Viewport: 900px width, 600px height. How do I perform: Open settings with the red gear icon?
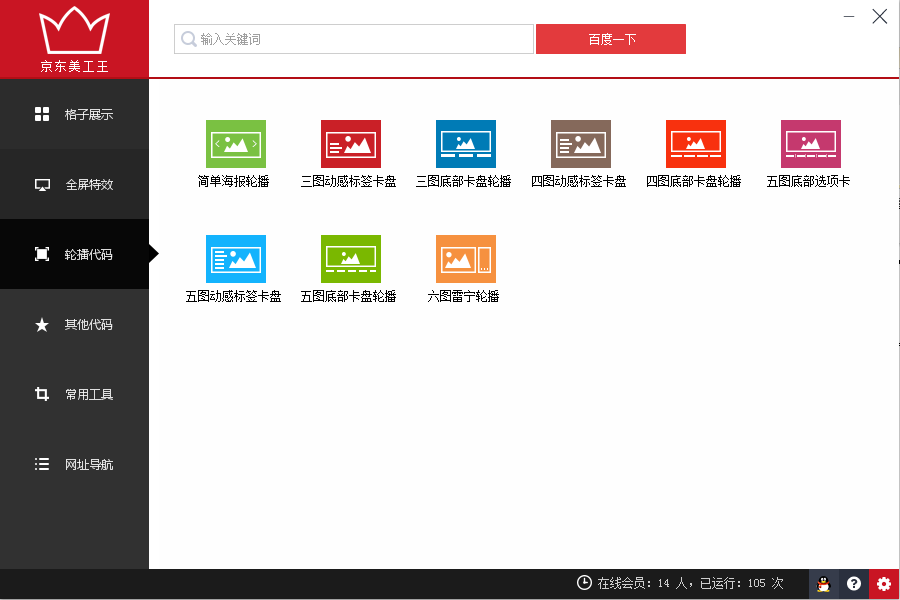[883, 584]
